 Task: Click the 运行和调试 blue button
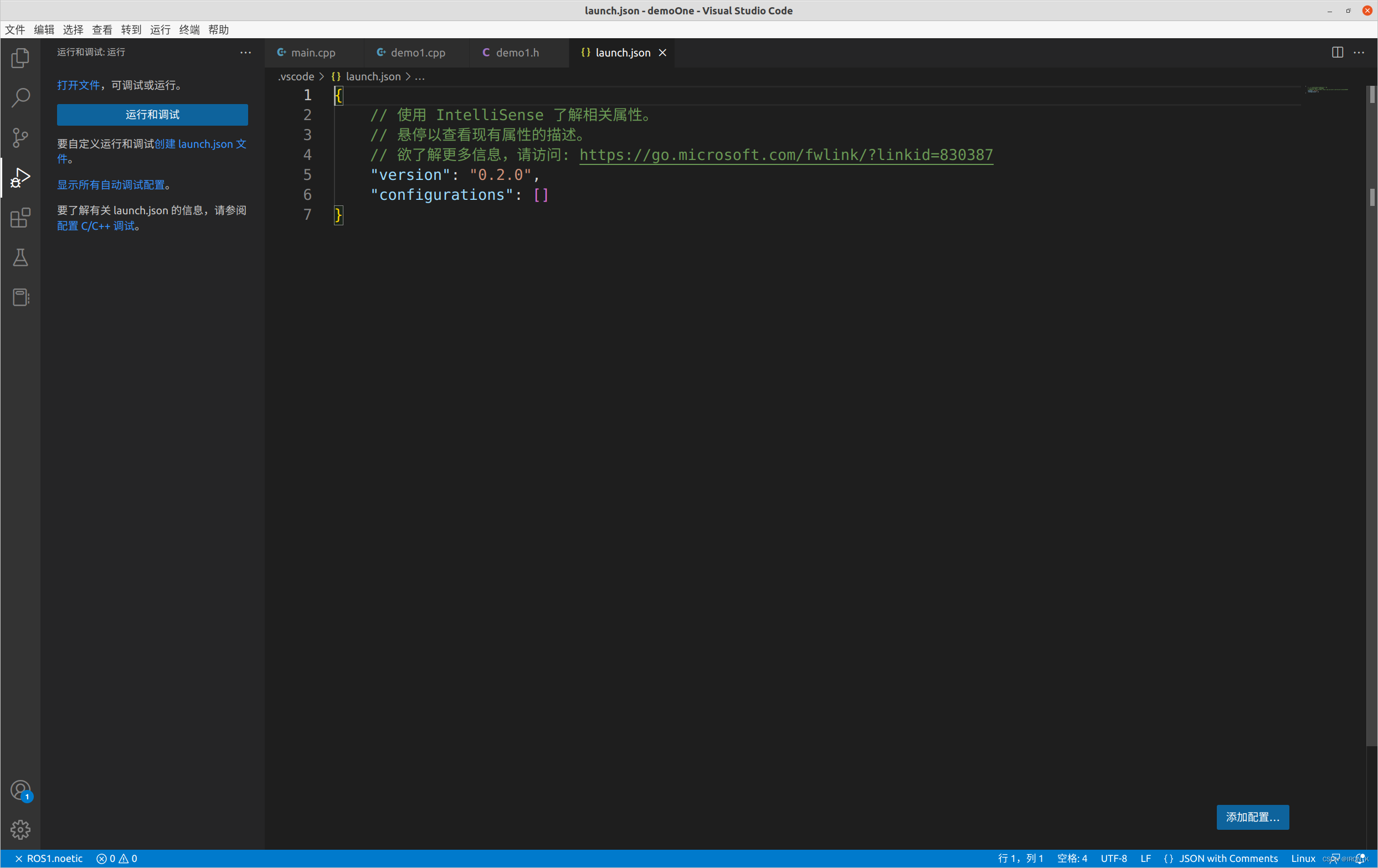[x=152, y=115]
